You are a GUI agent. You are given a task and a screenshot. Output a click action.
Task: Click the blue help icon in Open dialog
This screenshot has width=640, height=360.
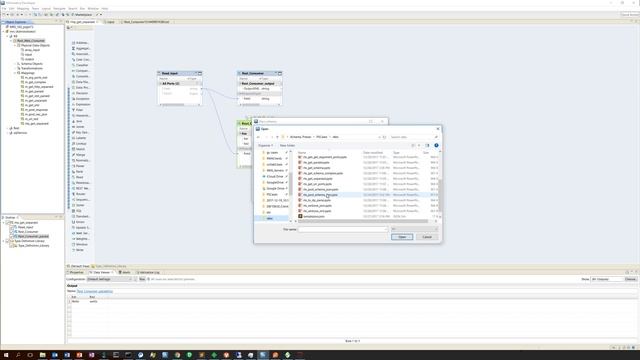point(436,145)
